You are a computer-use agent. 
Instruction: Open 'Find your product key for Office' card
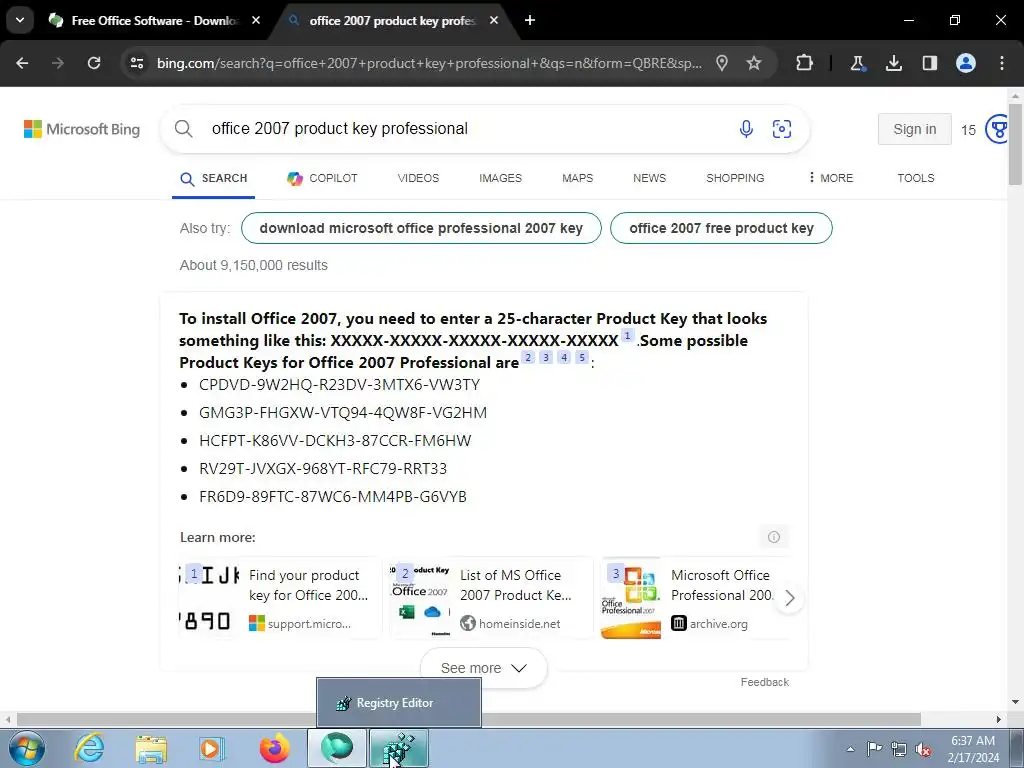point(280,598)
